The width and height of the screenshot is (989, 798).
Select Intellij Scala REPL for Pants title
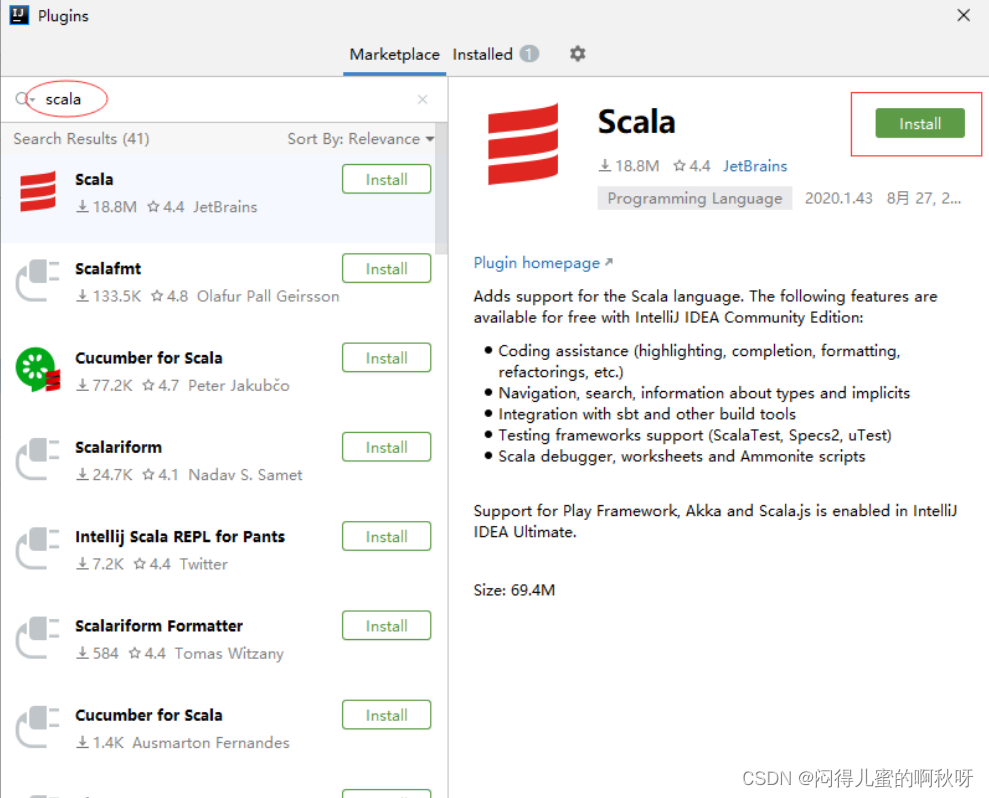coord(180,537)
